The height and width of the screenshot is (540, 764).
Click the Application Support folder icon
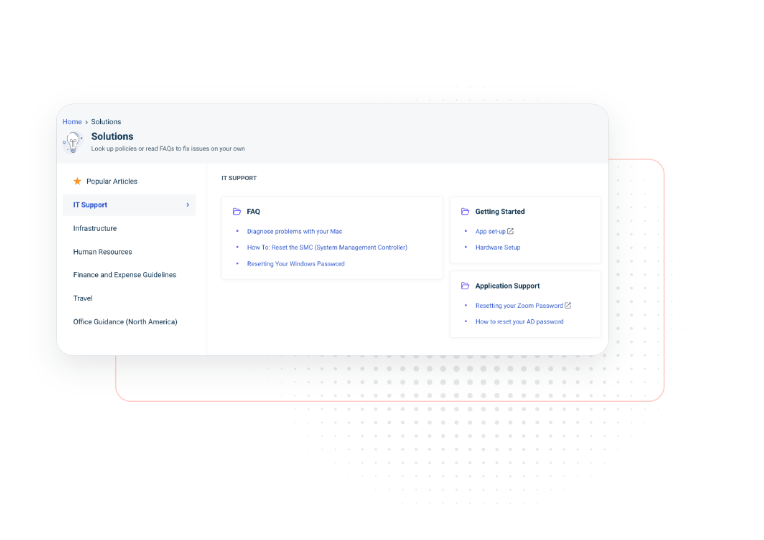point(465,286)
